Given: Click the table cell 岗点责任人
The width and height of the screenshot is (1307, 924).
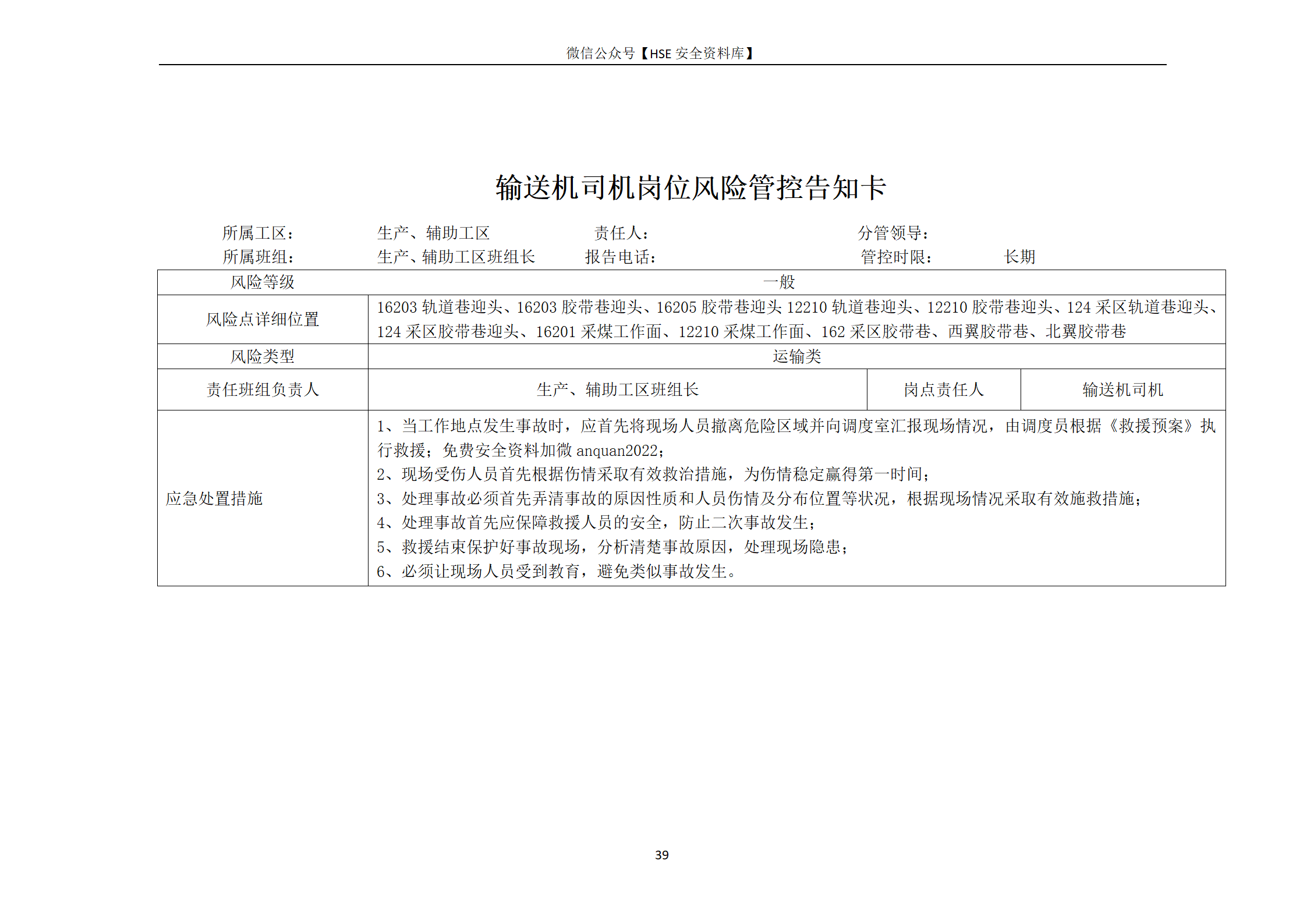Looking at the screenshot, I should (x=944, y=390).
